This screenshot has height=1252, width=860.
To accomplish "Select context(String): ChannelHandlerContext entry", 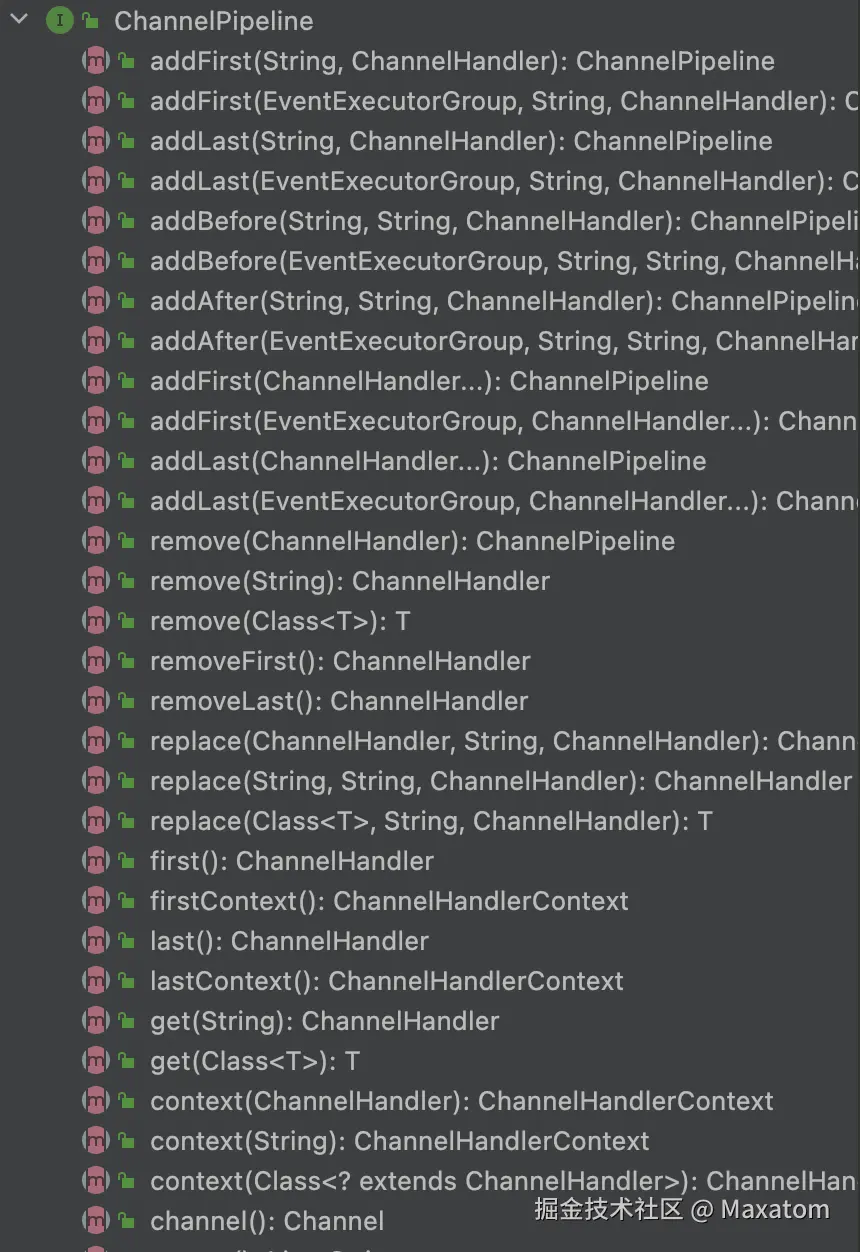I will (400, 1141).
